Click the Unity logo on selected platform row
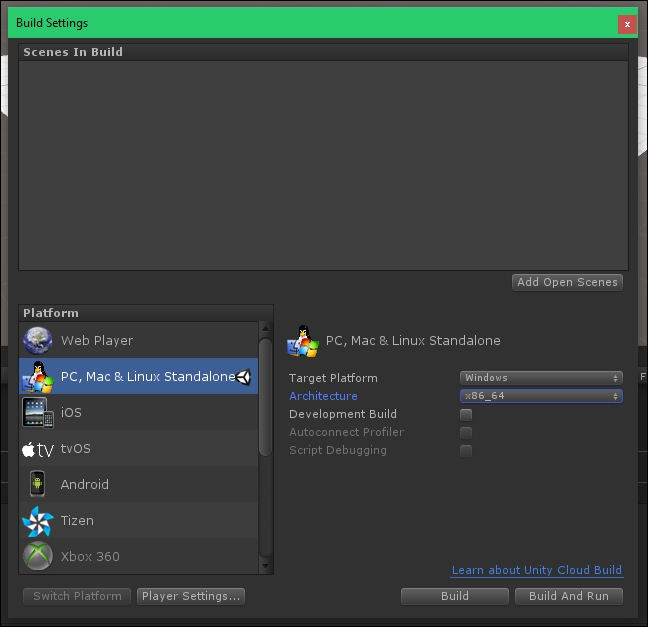Viewport: 648px width, 627px height. pyautogui.click(x=243, y=377)
